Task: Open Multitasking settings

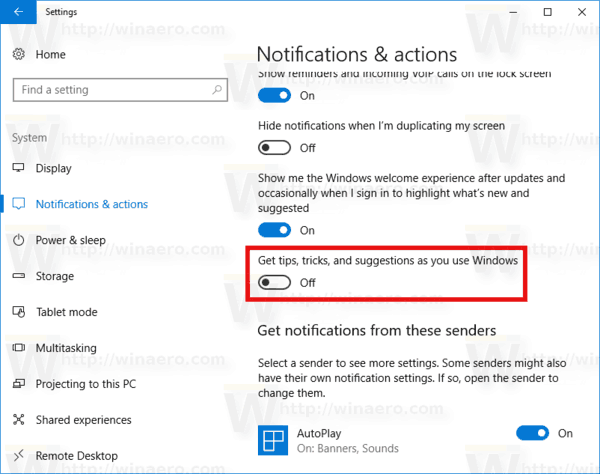Action: (x=66, y=348)
